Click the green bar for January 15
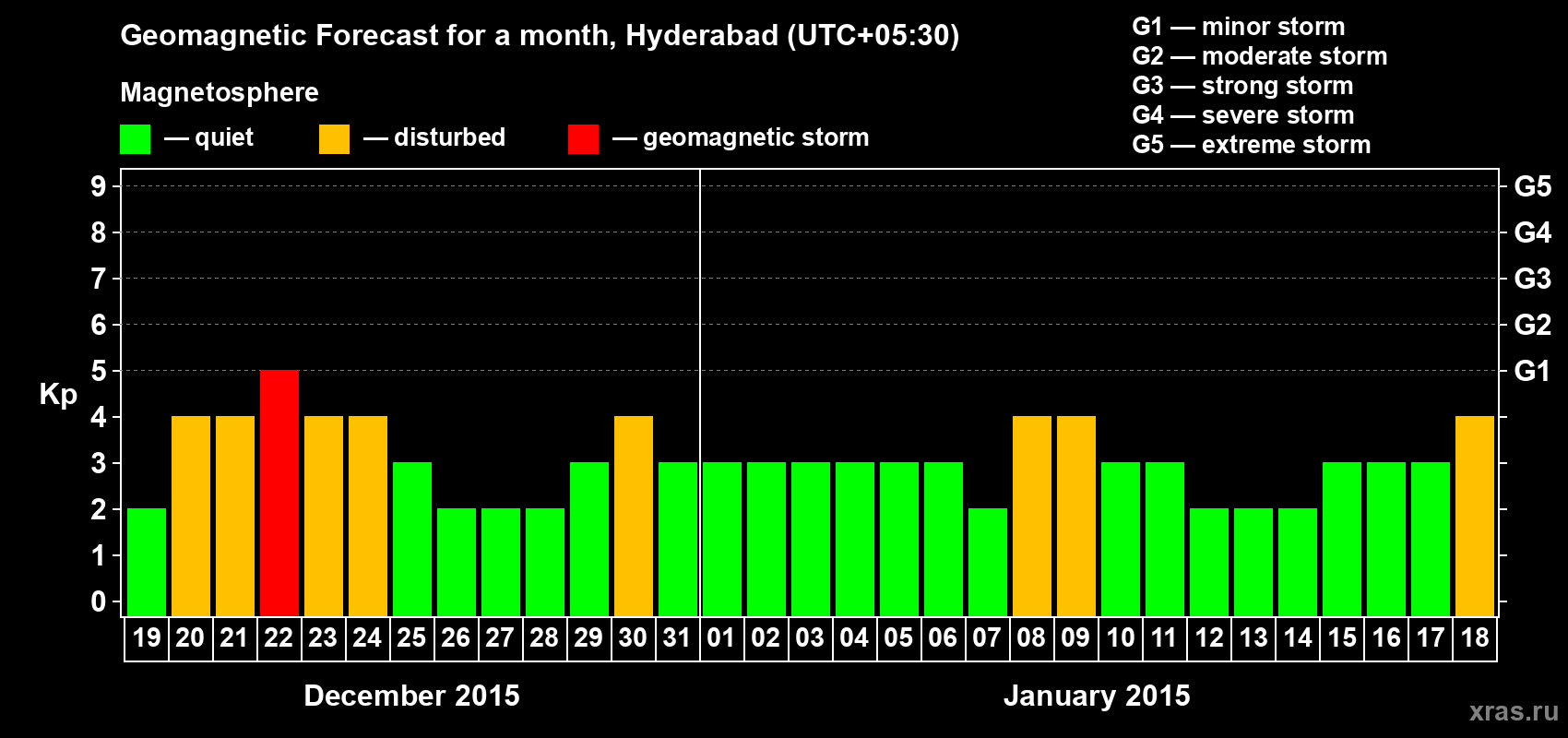This screenshot has width=1568, height=738. tap(1342, 539)
